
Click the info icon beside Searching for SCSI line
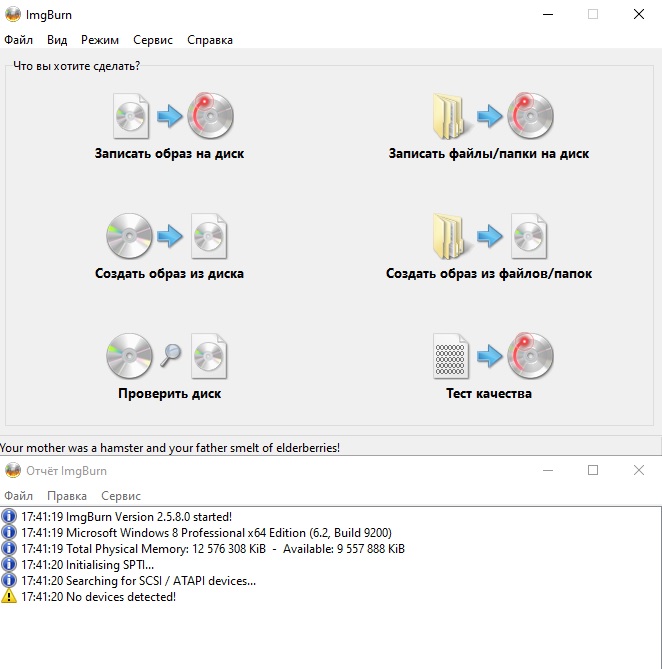click(9, 580)
